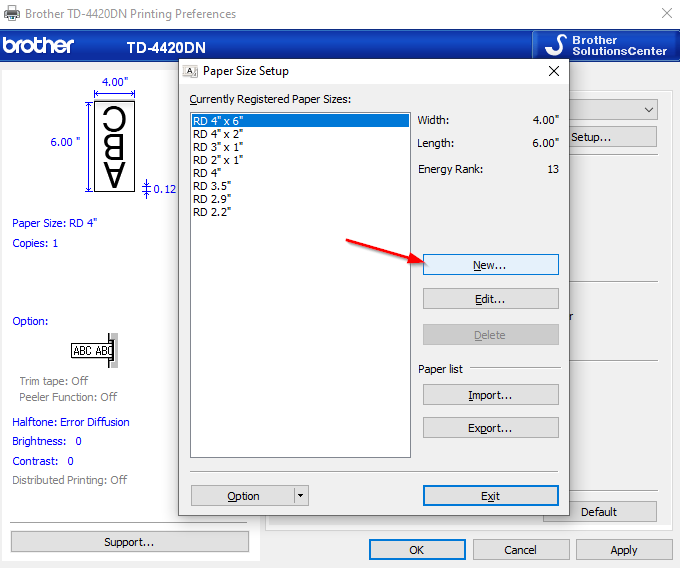Open the Brother Solutions Center link
This screenshot has height=568, width=680.
pyautogui.click(x=606, y=45)
